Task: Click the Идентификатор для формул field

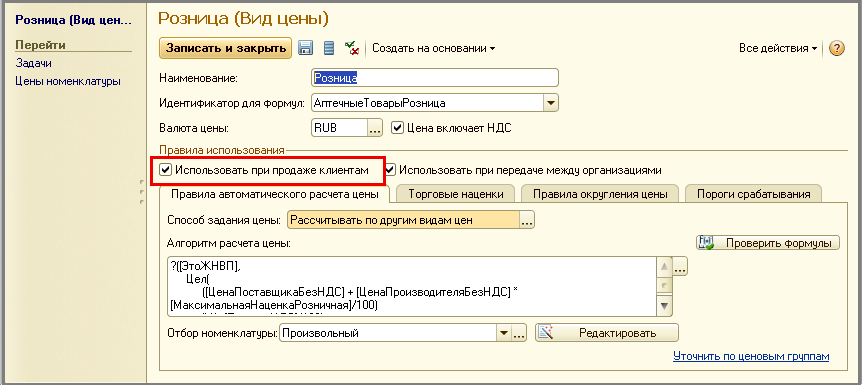Action: pyautogui.click(x=427, y=103)
